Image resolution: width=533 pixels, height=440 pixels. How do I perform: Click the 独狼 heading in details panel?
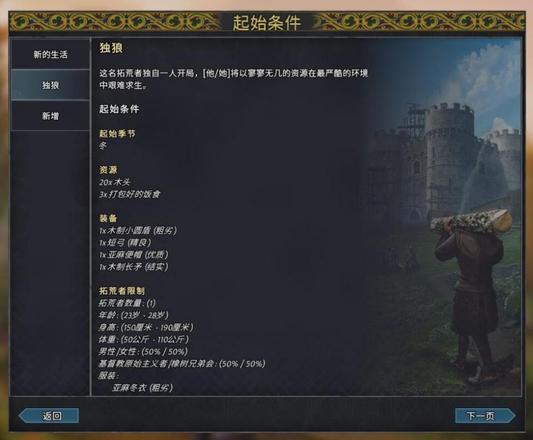(111, 48)
